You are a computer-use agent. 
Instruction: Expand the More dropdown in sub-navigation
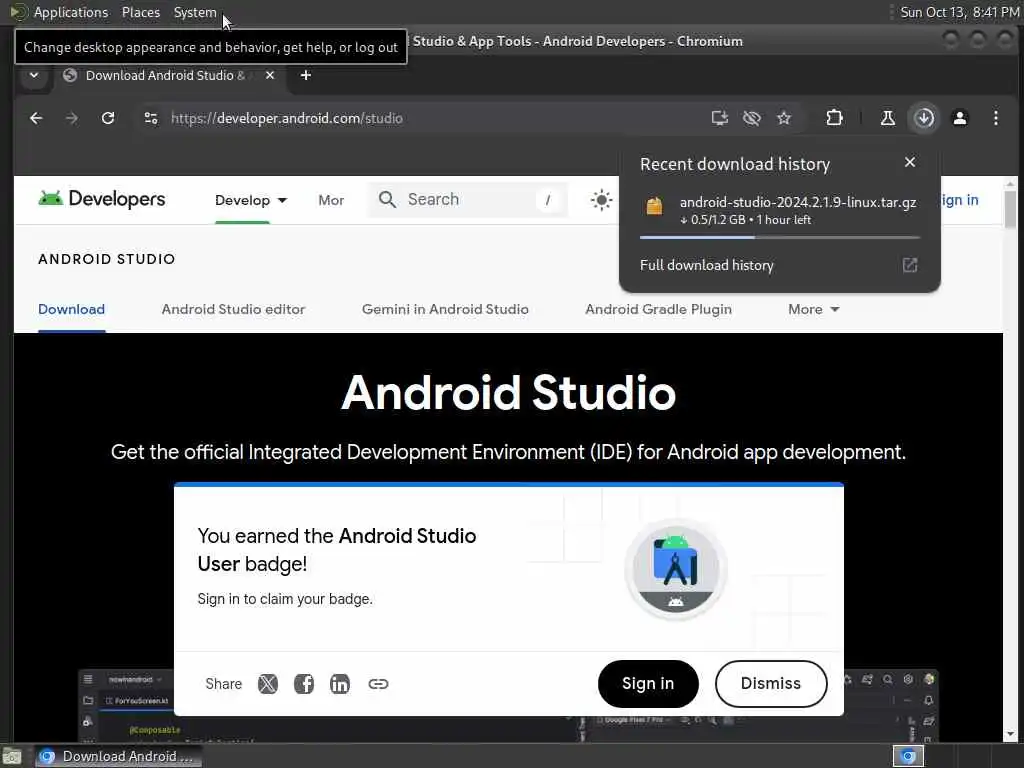813,309
